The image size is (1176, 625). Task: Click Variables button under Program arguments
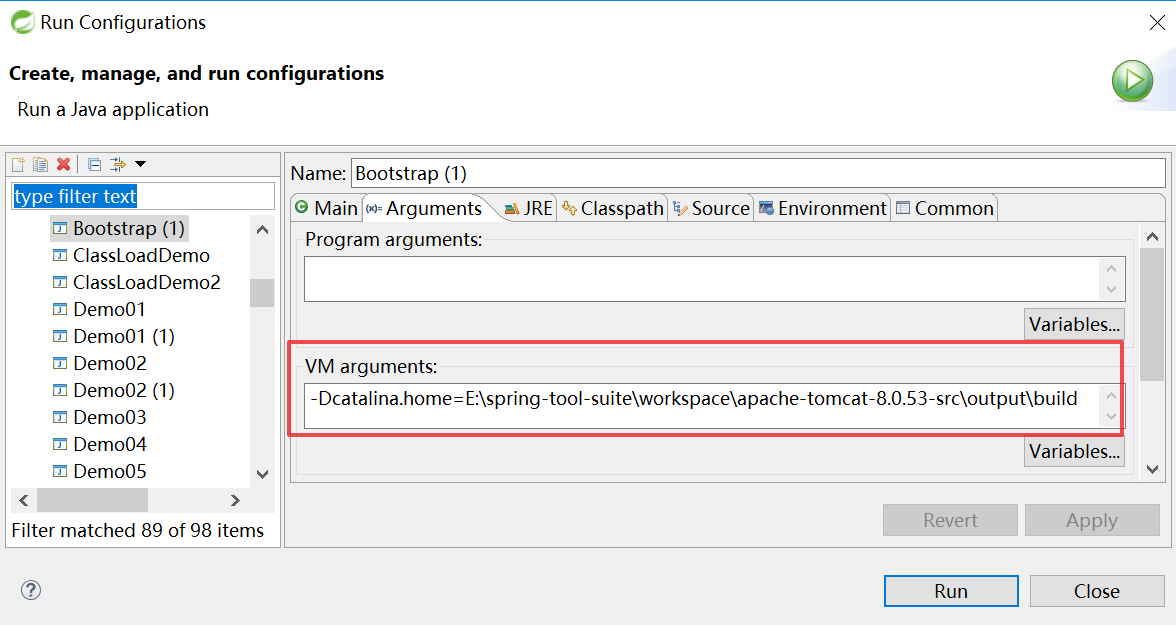[x=1074, y=324]
